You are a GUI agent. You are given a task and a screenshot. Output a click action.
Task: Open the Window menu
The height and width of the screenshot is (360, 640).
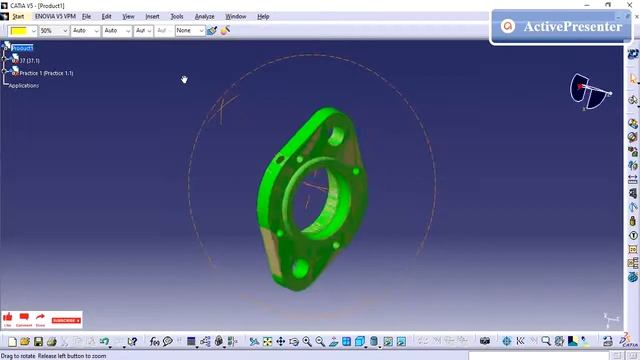(236, 17)
